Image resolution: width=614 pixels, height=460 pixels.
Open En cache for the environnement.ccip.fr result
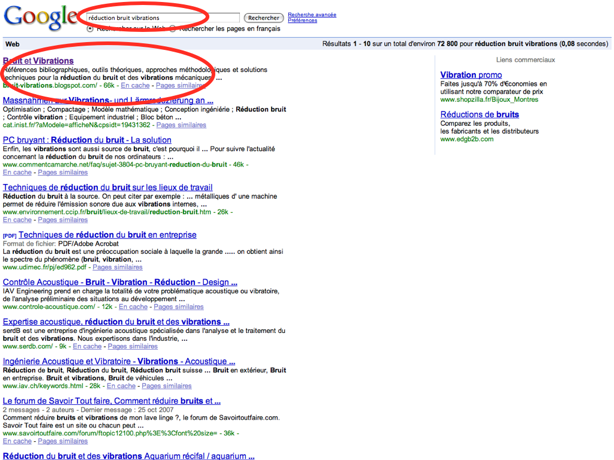(17, 220)
